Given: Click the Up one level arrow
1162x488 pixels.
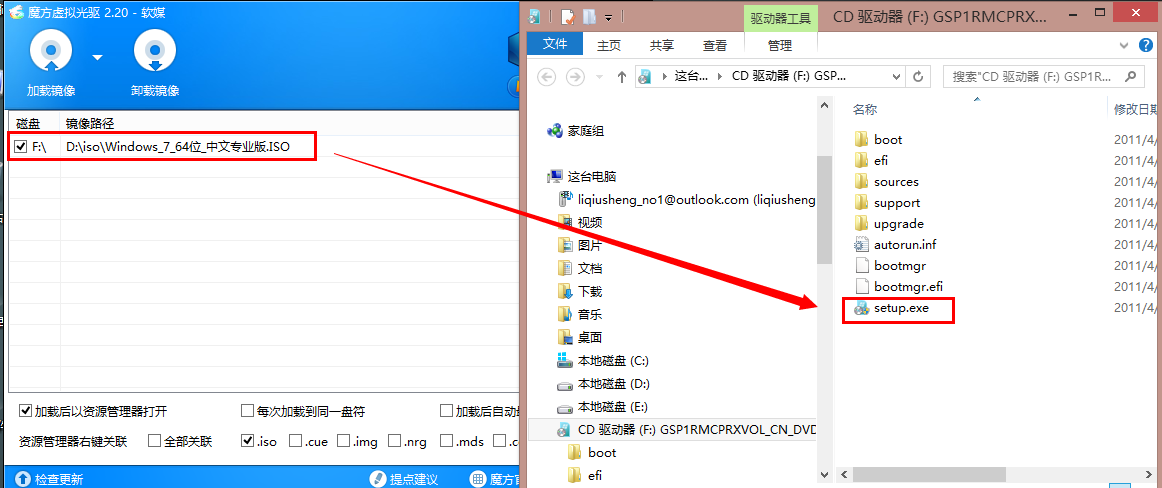Looking at the screenshot, I should point(622,77).
